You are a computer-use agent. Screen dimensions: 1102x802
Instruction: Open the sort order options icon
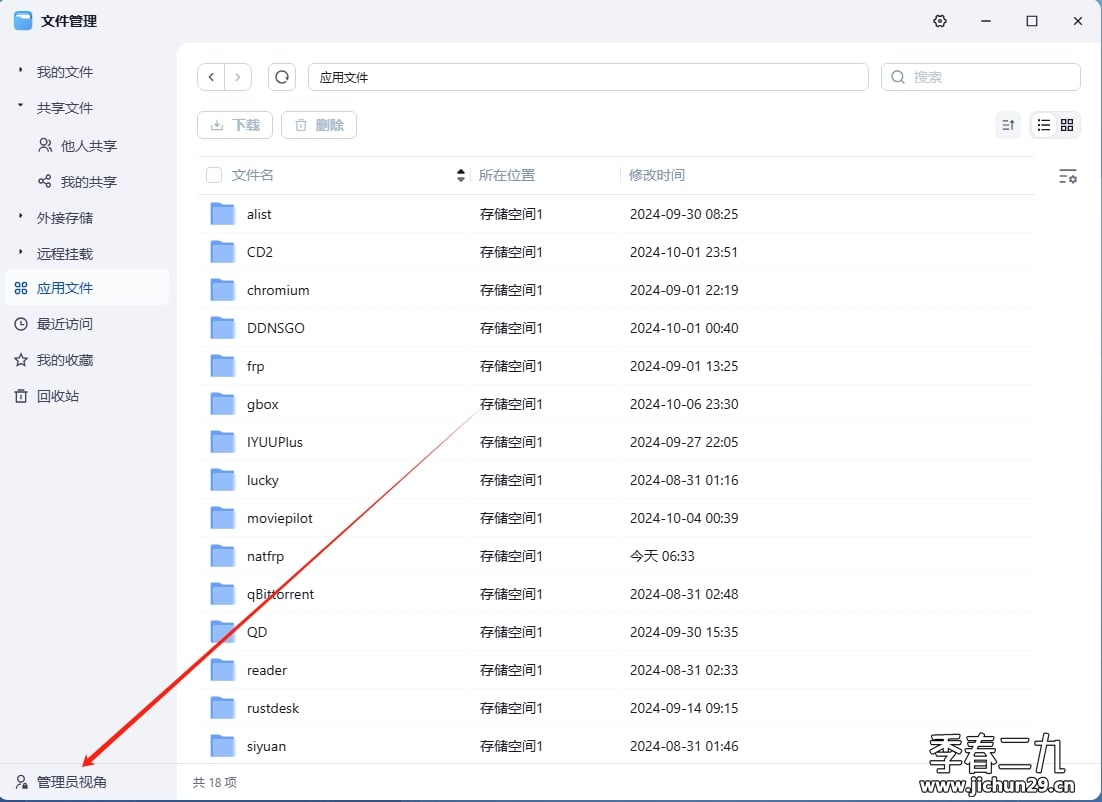[1007, 125]
